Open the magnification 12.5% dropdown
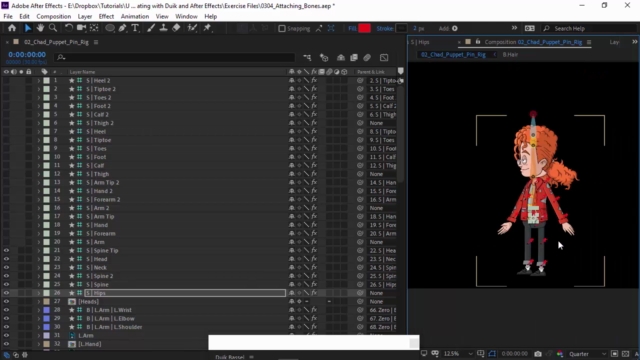640x360 pixels. click(x=458, y=354)
